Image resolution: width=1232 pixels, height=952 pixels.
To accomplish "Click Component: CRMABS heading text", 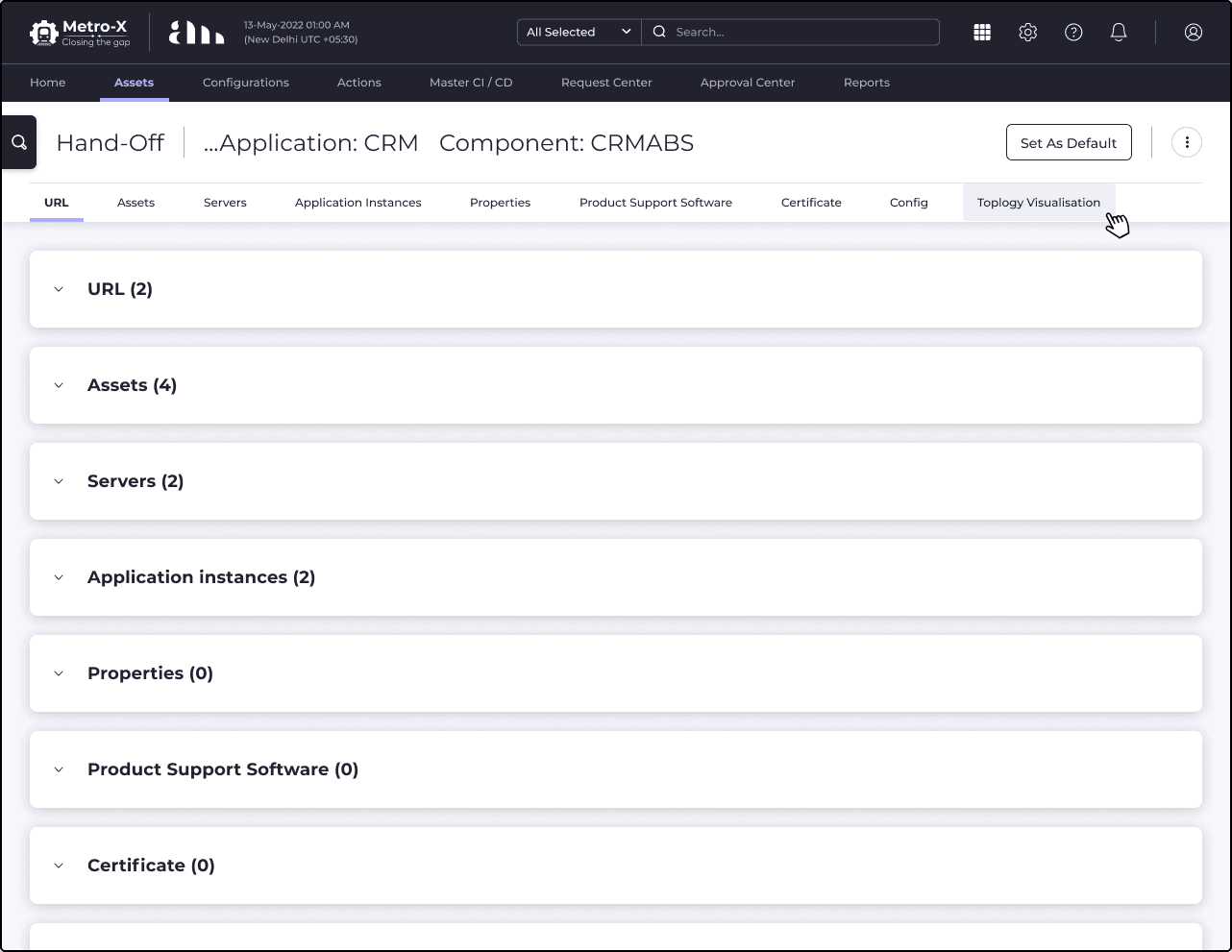I will pos(567,143).
